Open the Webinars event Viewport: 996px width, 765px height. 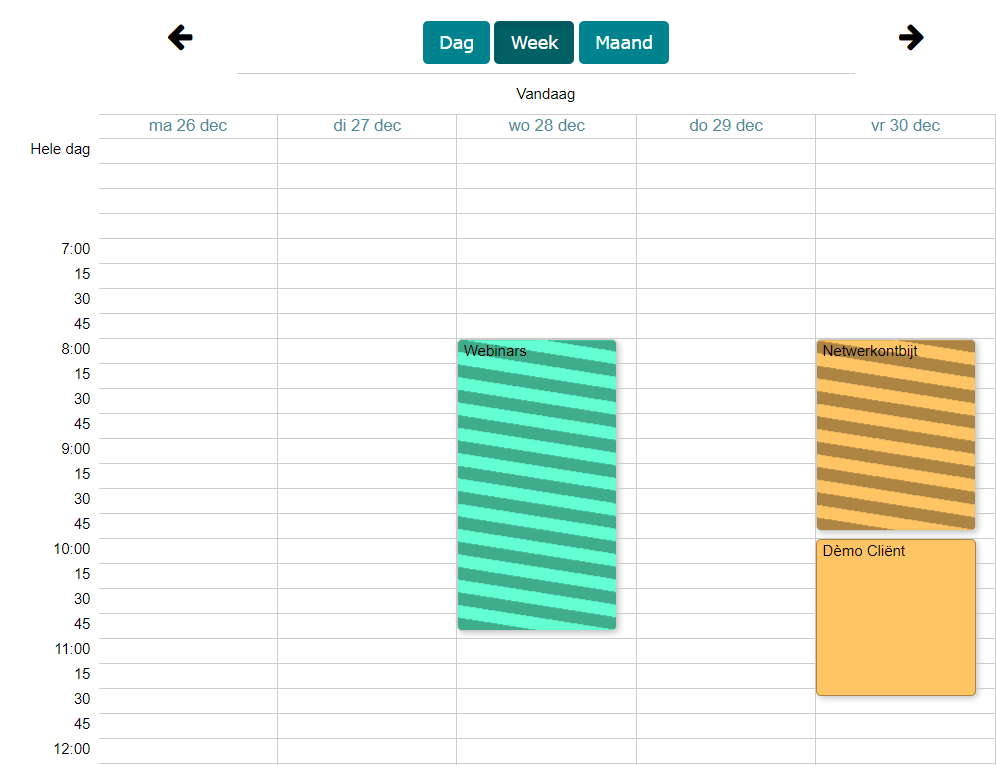click(x=537, y=485)
